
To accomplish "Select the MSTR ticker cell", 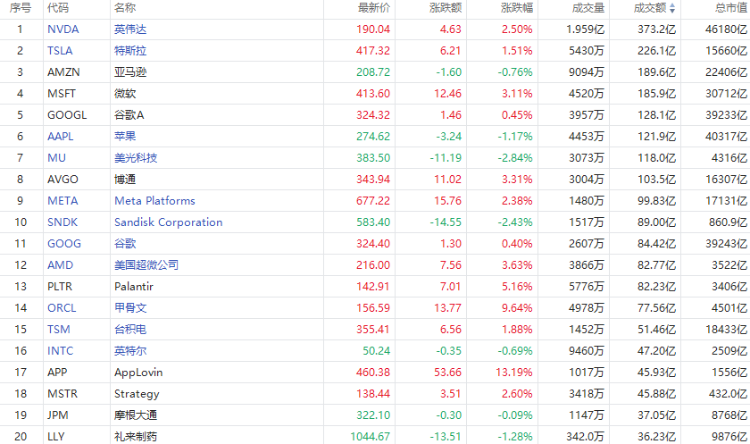I will coord(62,394).
